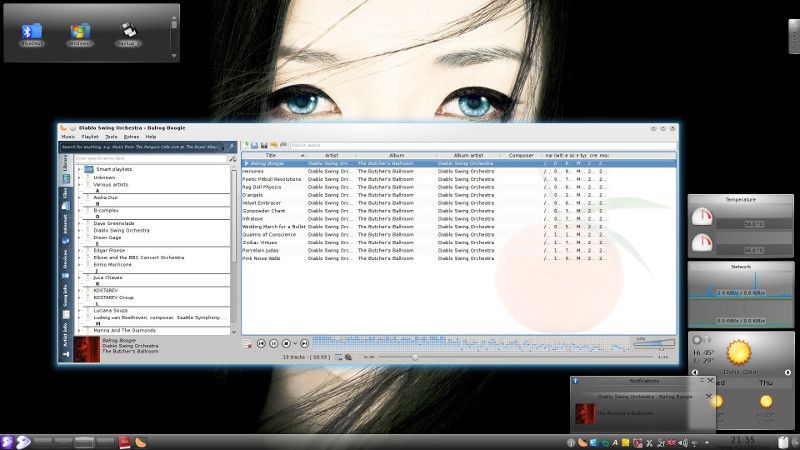Expand Diablo Swing Orchestra in library tree
Screen dimensions: 800x450
(x=79, y=231)
